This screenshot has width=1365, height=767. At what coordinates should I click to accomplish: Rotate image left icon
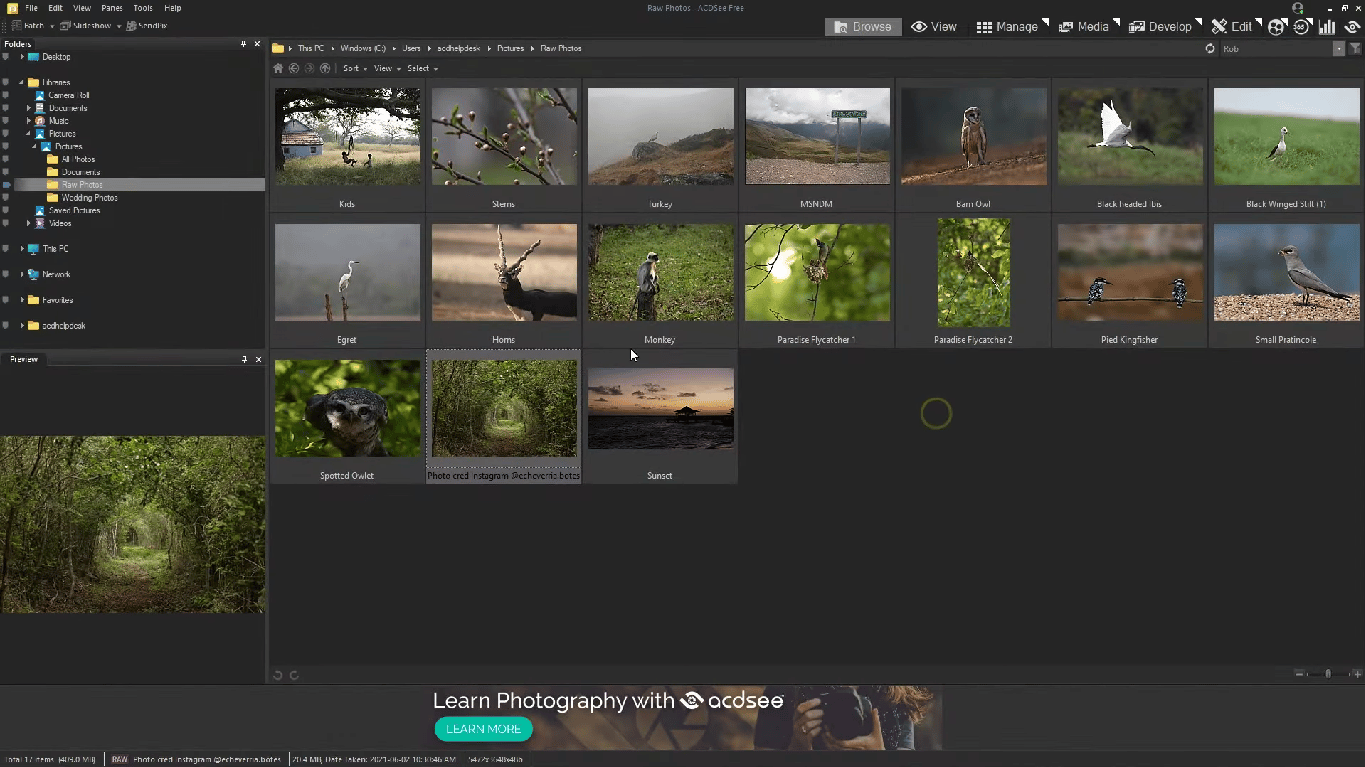[278, 675]
